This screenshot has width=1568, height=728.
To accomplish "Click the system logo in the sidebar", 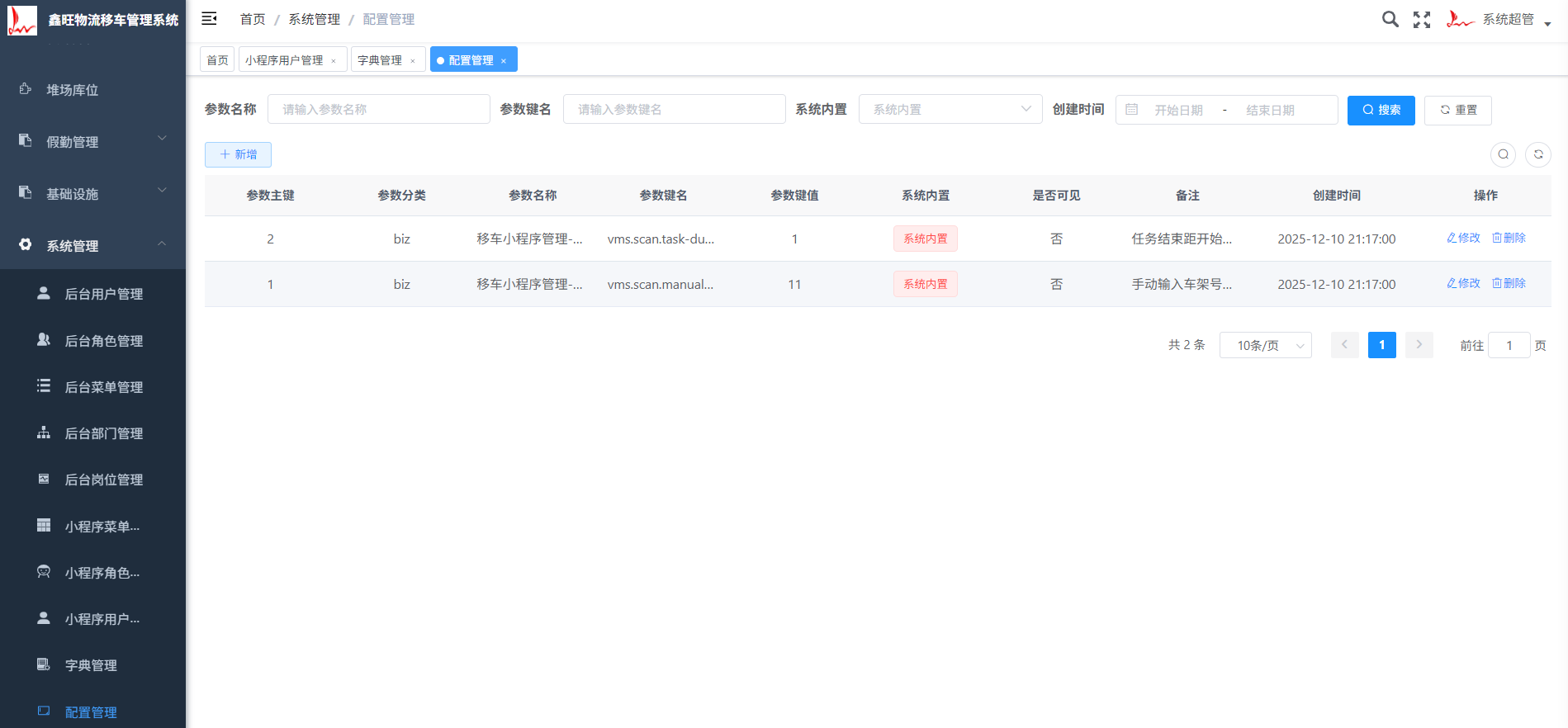I will (x=22, y=20).
